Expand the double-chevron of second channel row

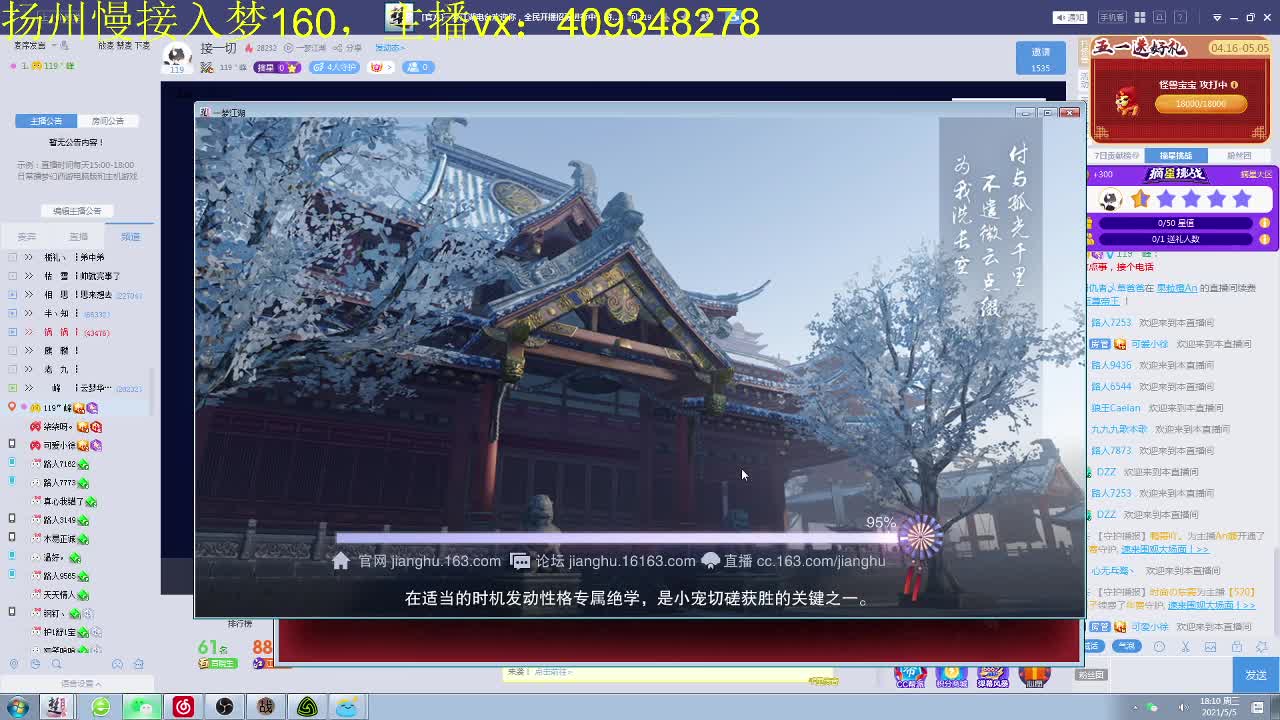pyautogui.click(x=29, y=276)
